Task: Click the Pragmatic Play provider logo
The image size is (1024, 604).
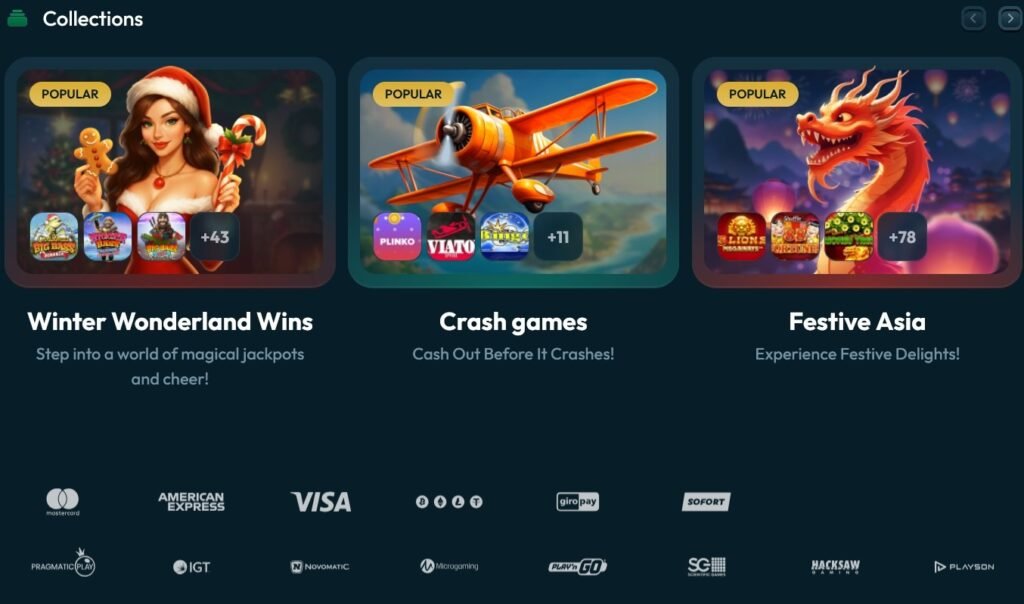Action: click(x=63, y=564)
